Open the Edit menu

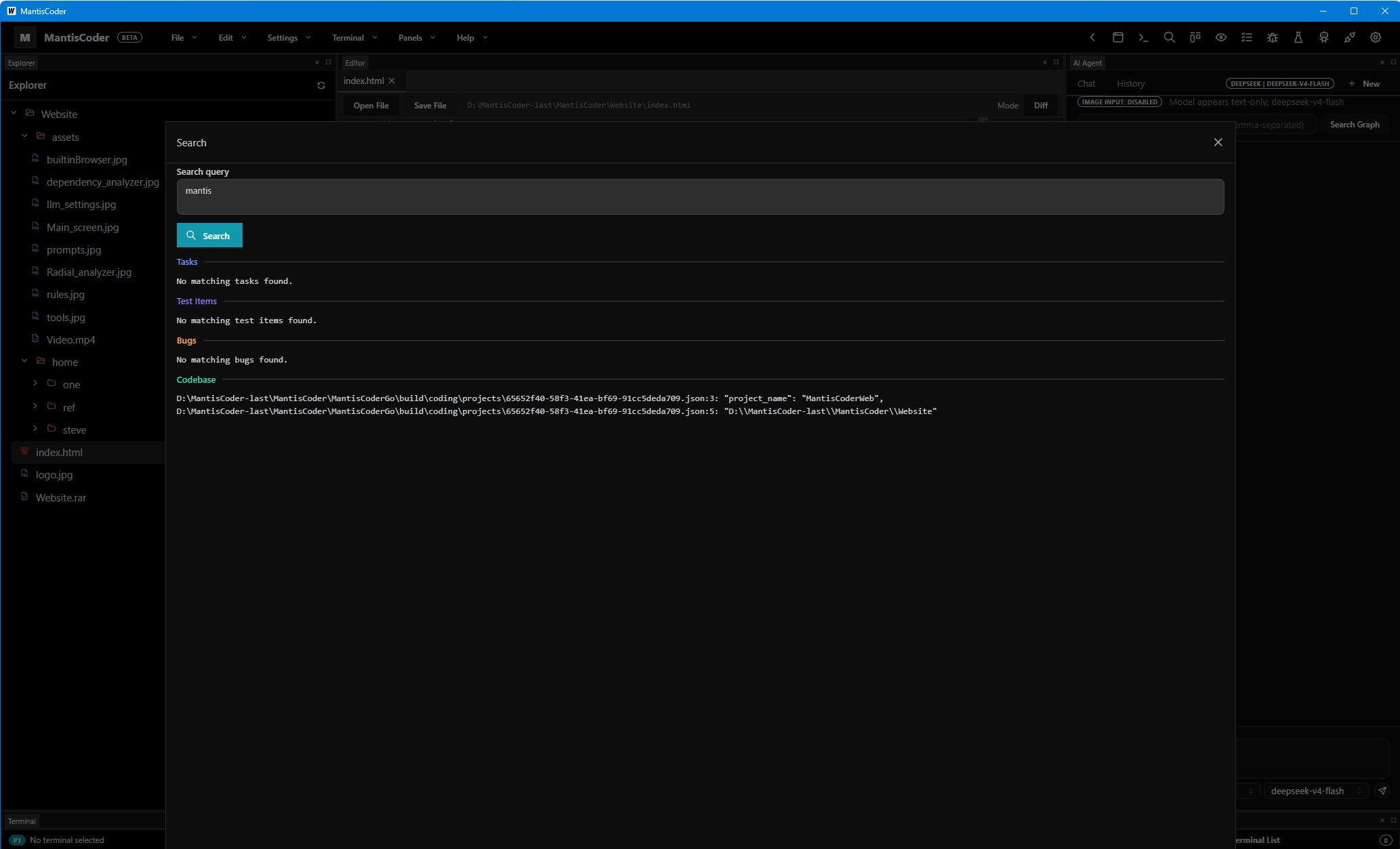click(x=232, y=38)
